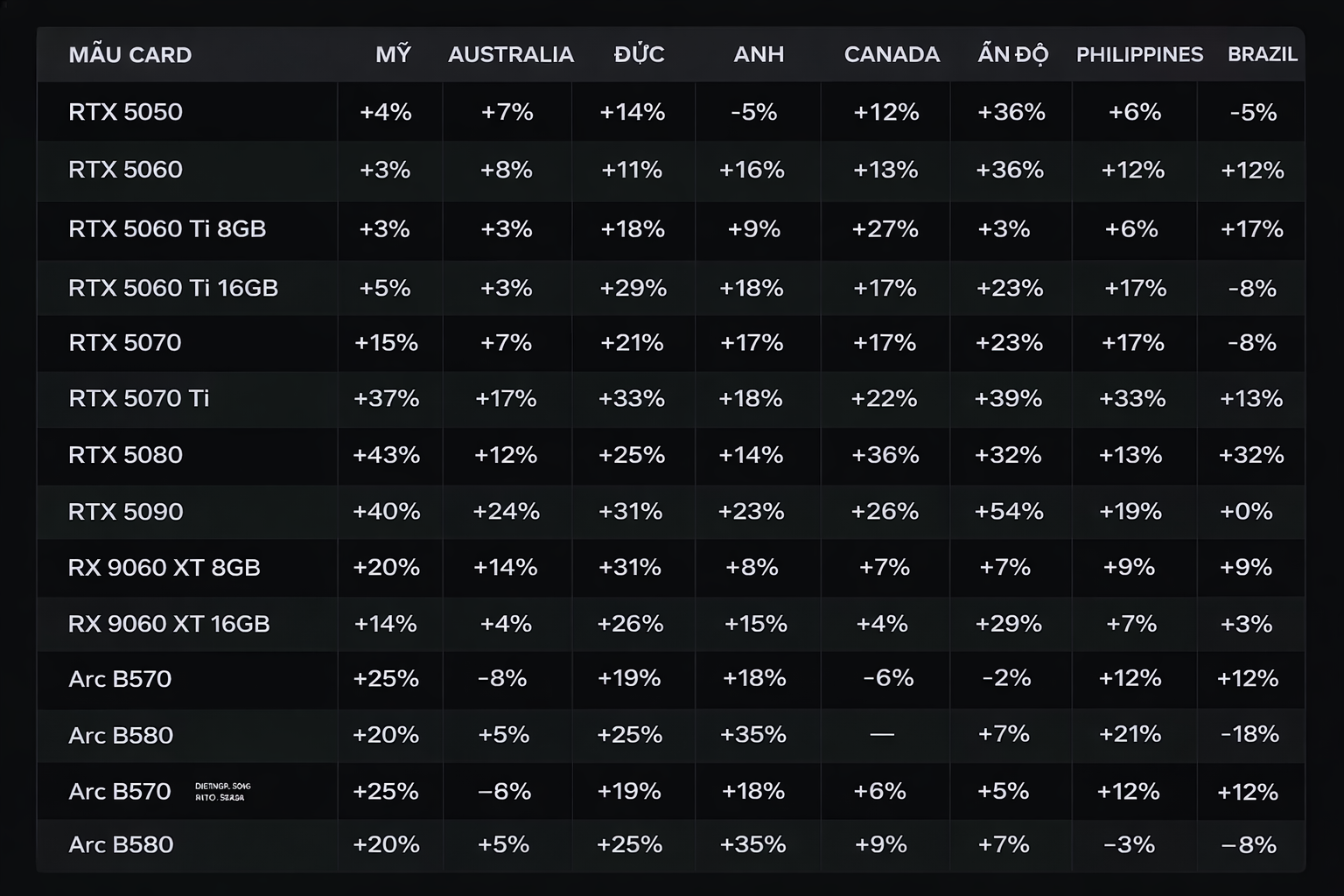Select the RX 9060 XT 16GB row label
Screen dimensions: 1344x896
(x=168, y=624)
